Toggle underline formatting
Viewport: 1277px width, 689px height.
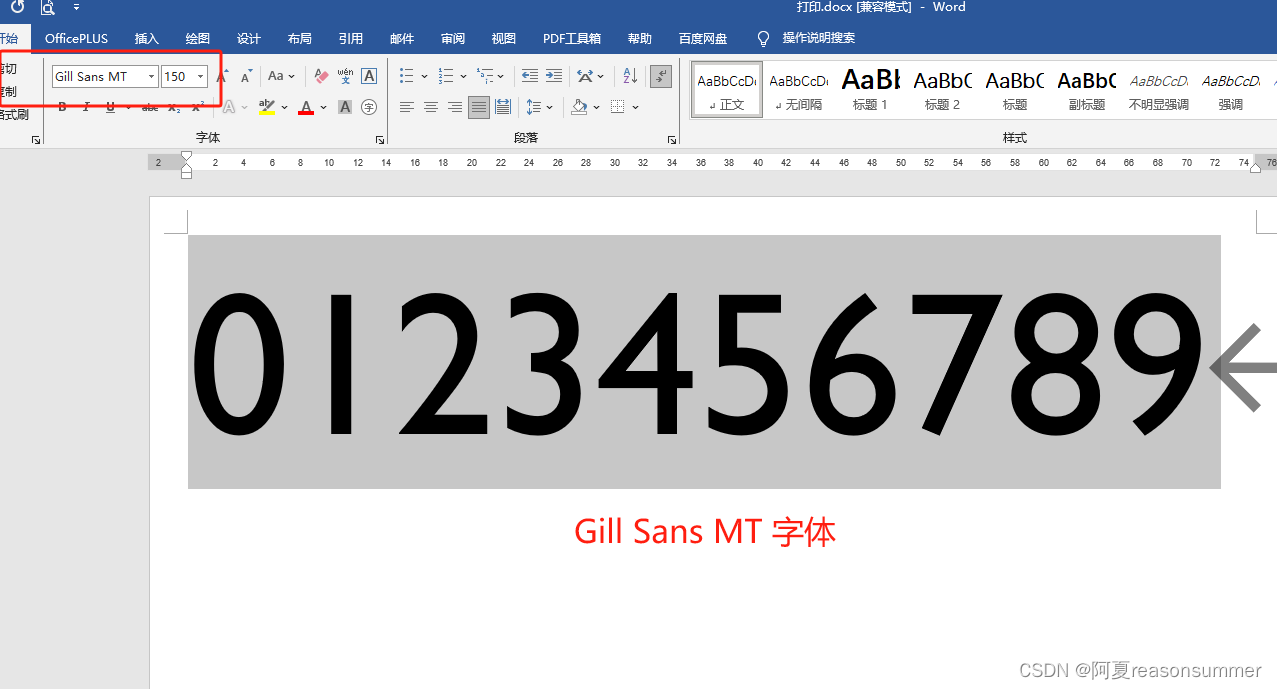[110, 107]
